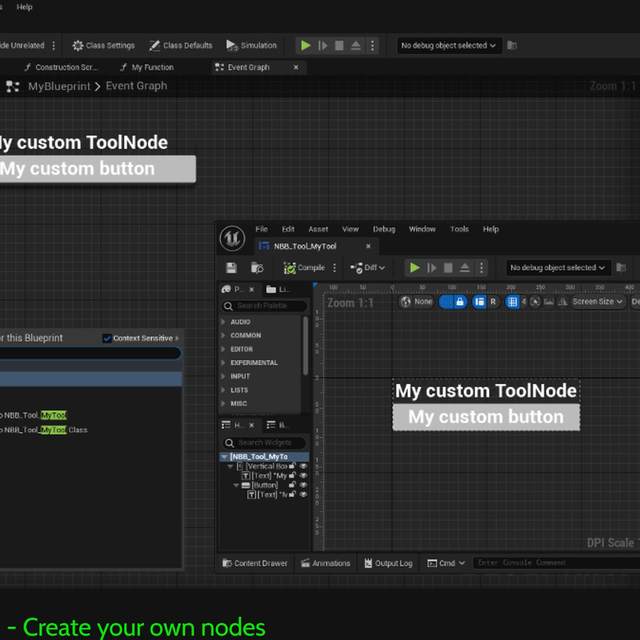Close the Event Graph tab

(296, 67)
